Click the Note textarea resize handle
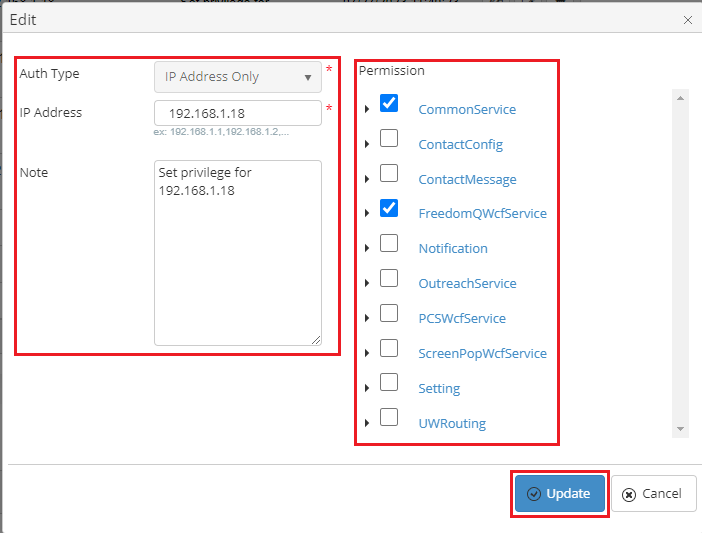The image size is (702, 533). (316, 340)
